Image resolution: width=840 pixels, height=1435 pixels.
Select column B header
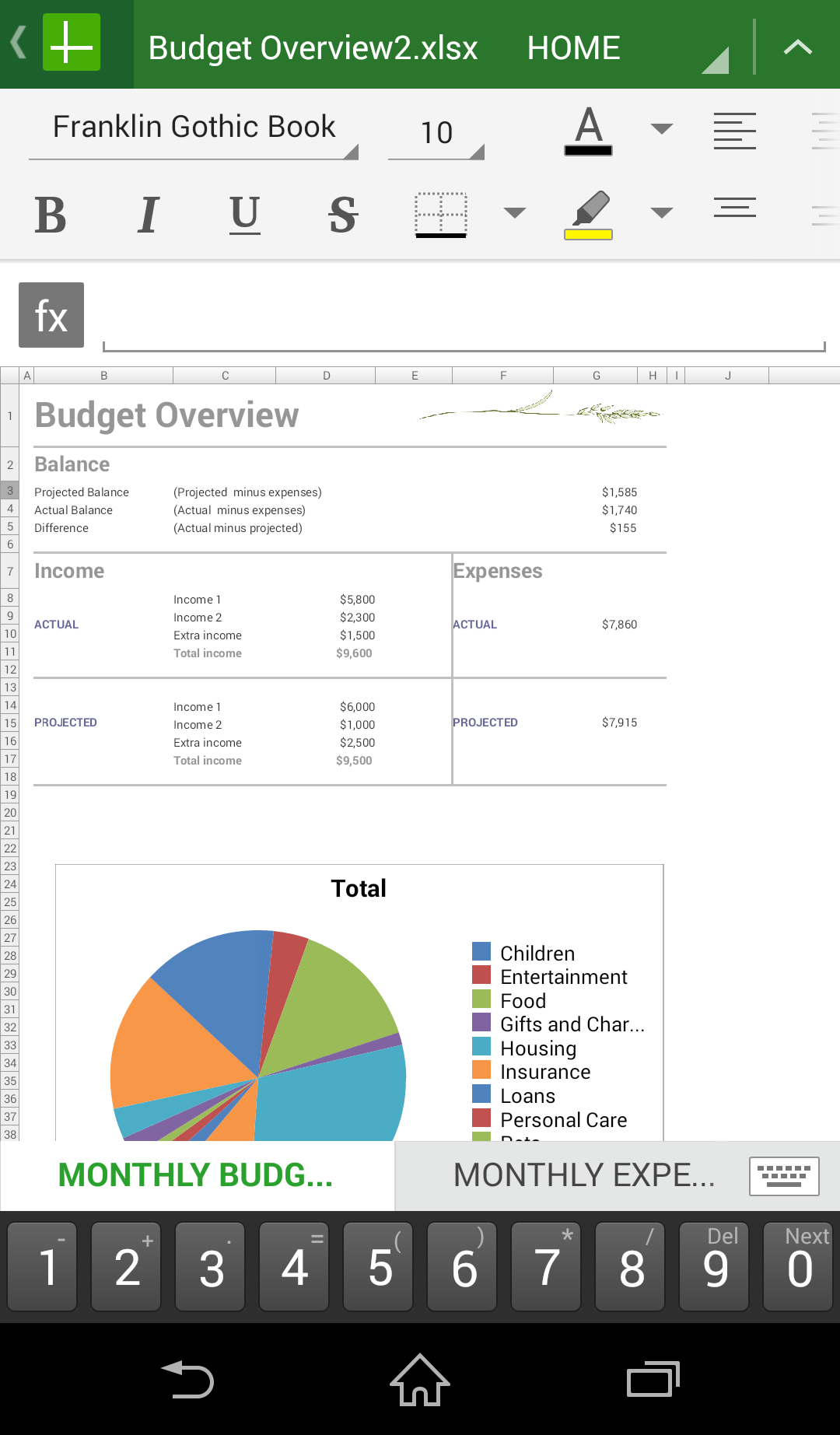pos(103,376)
